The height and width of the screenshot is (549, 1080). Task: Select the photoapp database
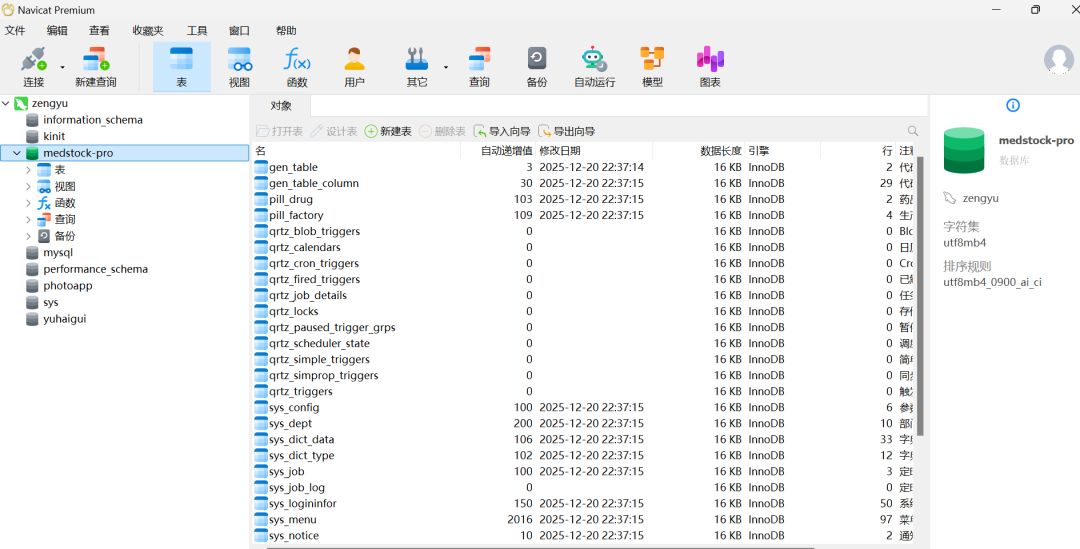tap(68, 286)
